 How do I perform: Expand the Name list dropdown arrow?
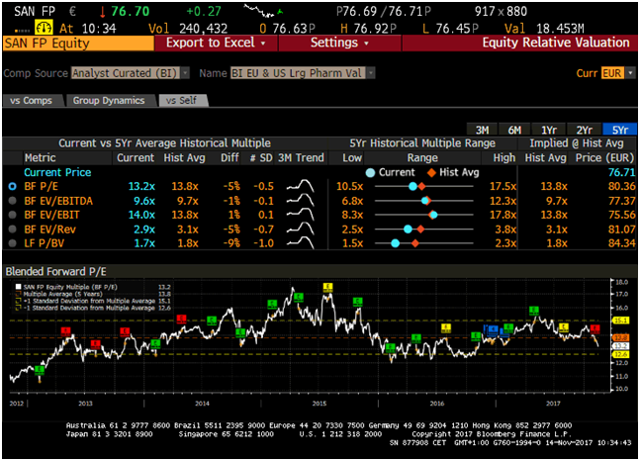371,73
